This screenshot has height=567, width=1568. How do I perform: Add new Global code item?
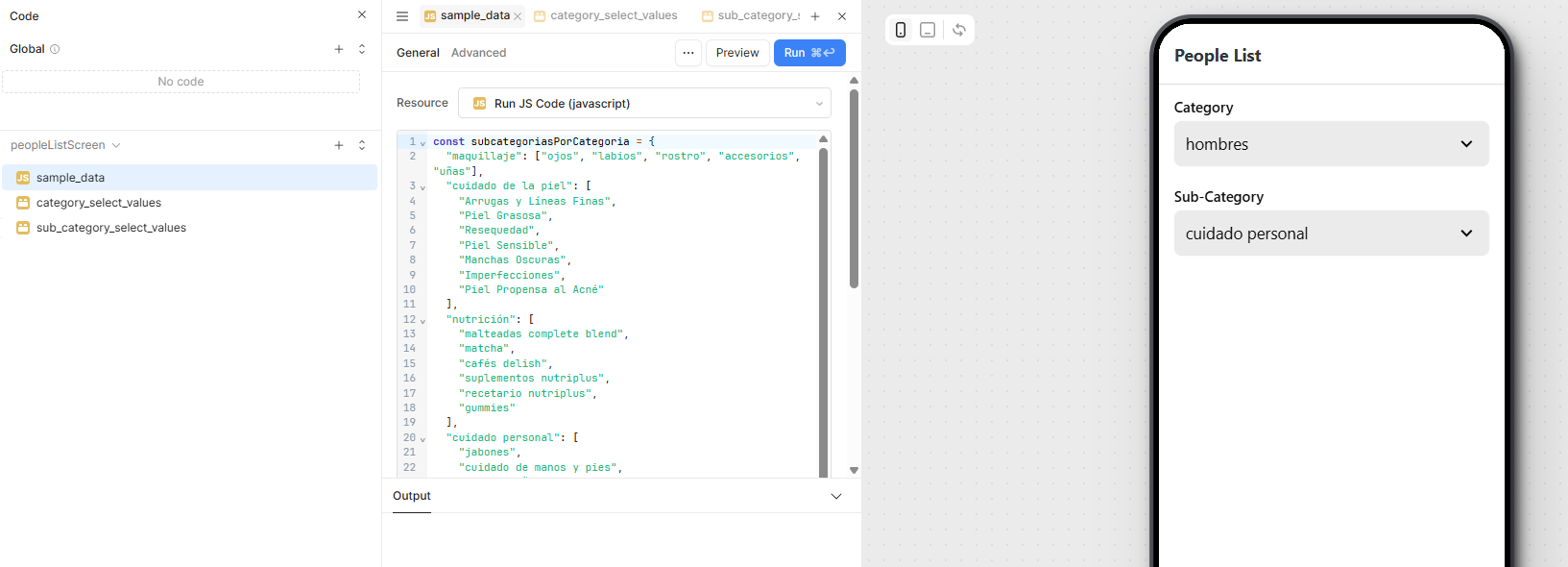(339, 49)
